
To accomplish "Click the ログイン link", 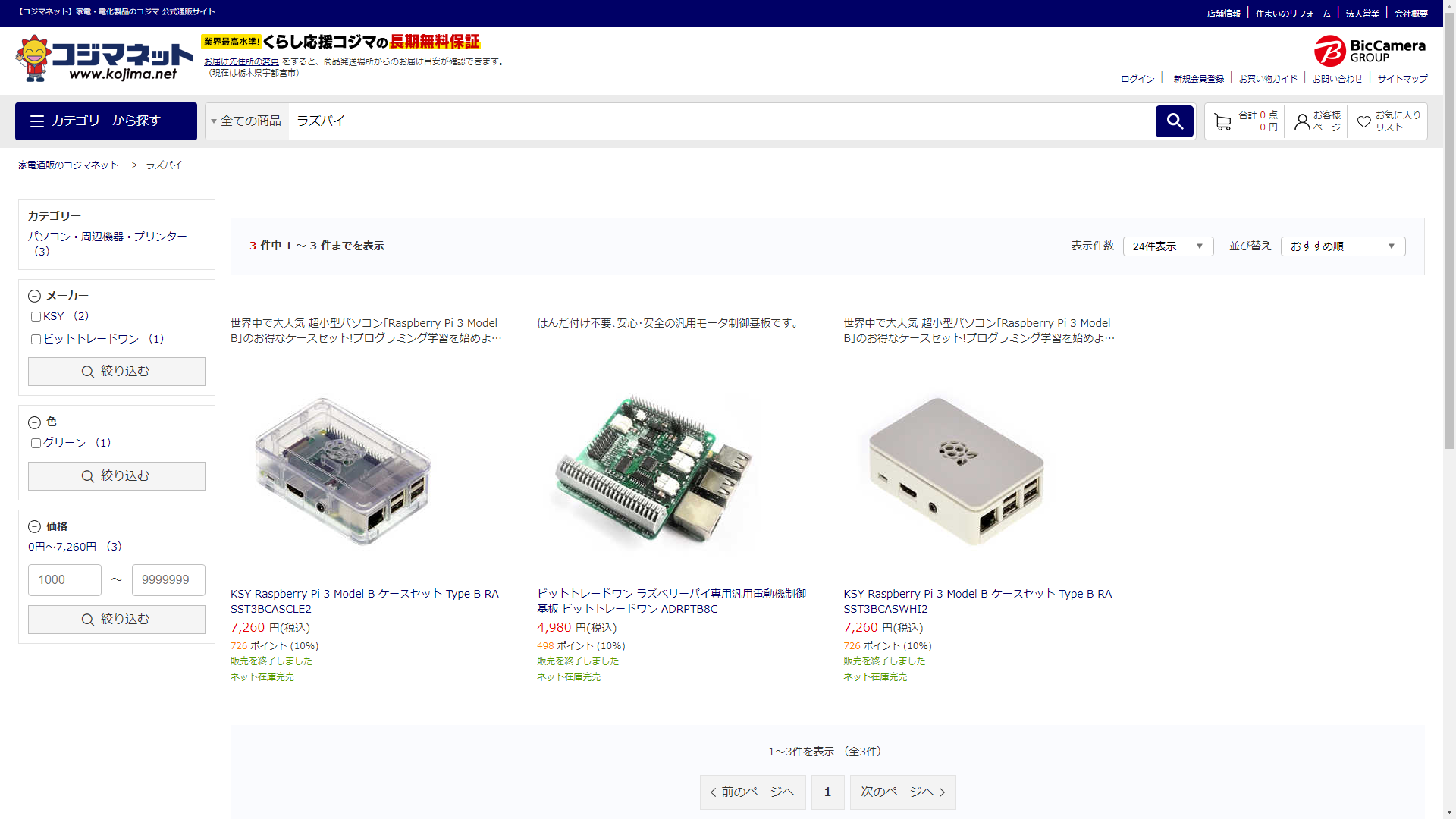I will tap(1137, 79).
